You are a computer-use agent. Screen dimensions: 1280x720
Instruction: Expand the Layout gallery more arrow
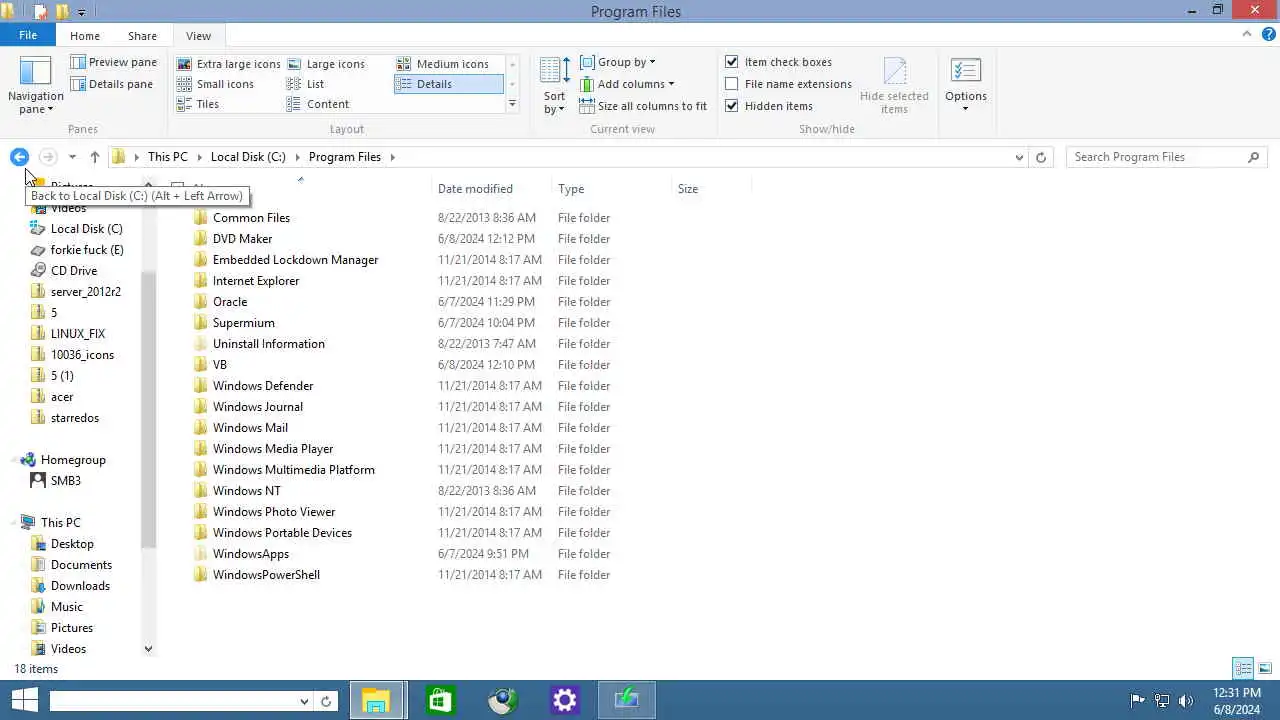tap(512, 104)
